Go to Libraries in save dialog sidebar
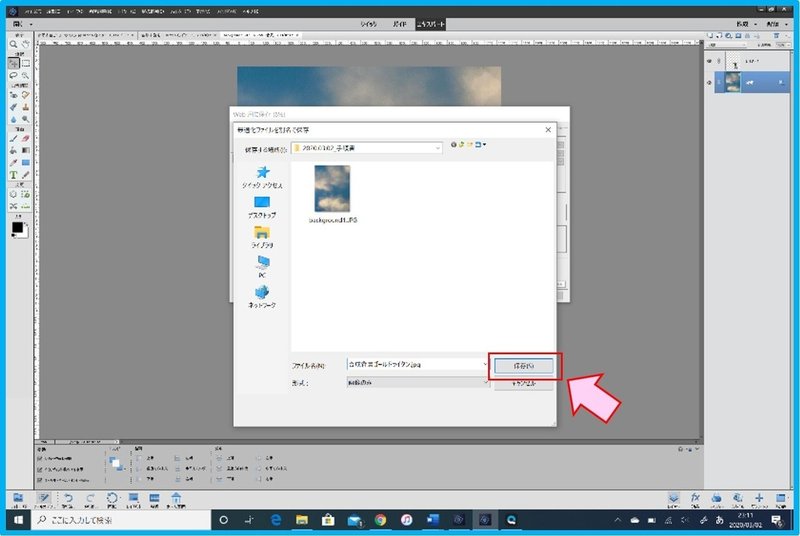800x536 pixels. 262,237
